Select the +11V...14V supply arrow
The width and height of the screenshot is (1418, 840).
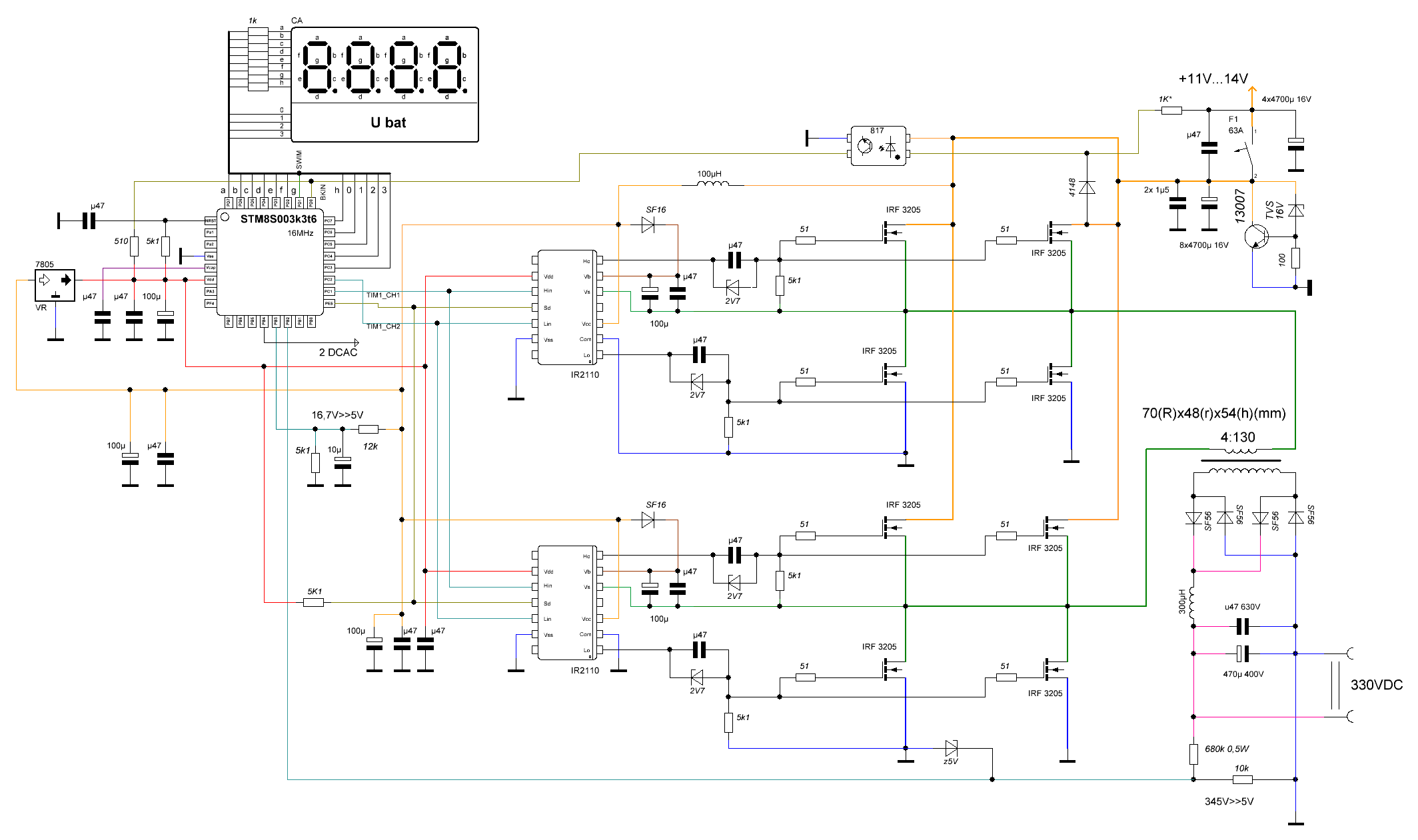click(x=1251, y=93)
